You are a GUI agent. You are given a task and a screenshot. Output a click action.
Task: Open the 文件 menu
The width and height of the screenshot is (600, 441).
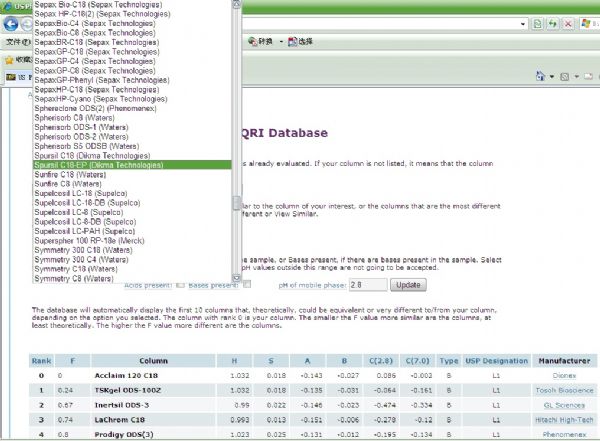tap(14, 42)
